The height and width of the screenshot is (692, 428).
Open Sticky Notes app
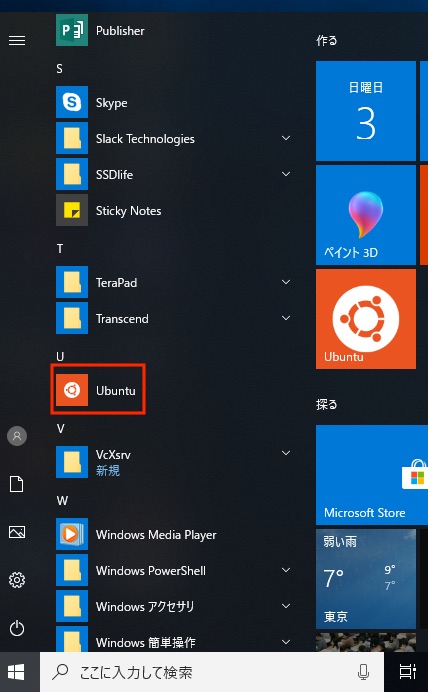(172, 211)
